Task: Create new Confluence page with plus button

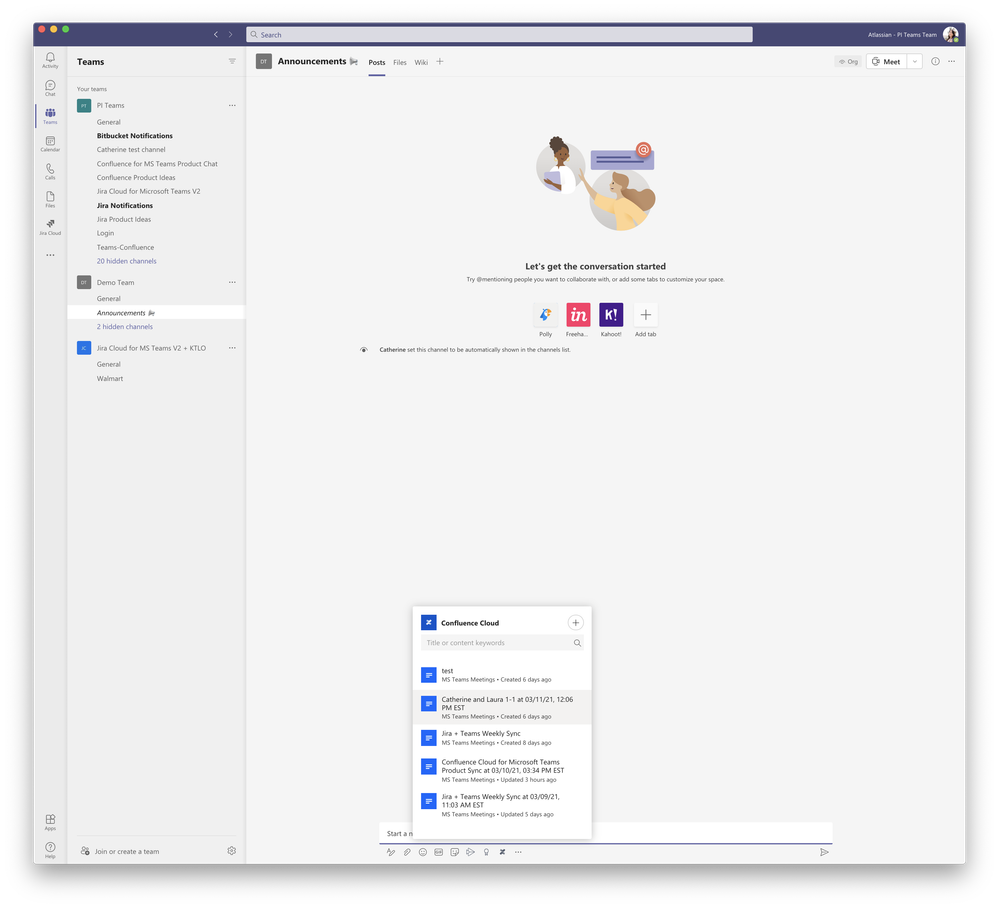Action: click(x=575, y=623)
